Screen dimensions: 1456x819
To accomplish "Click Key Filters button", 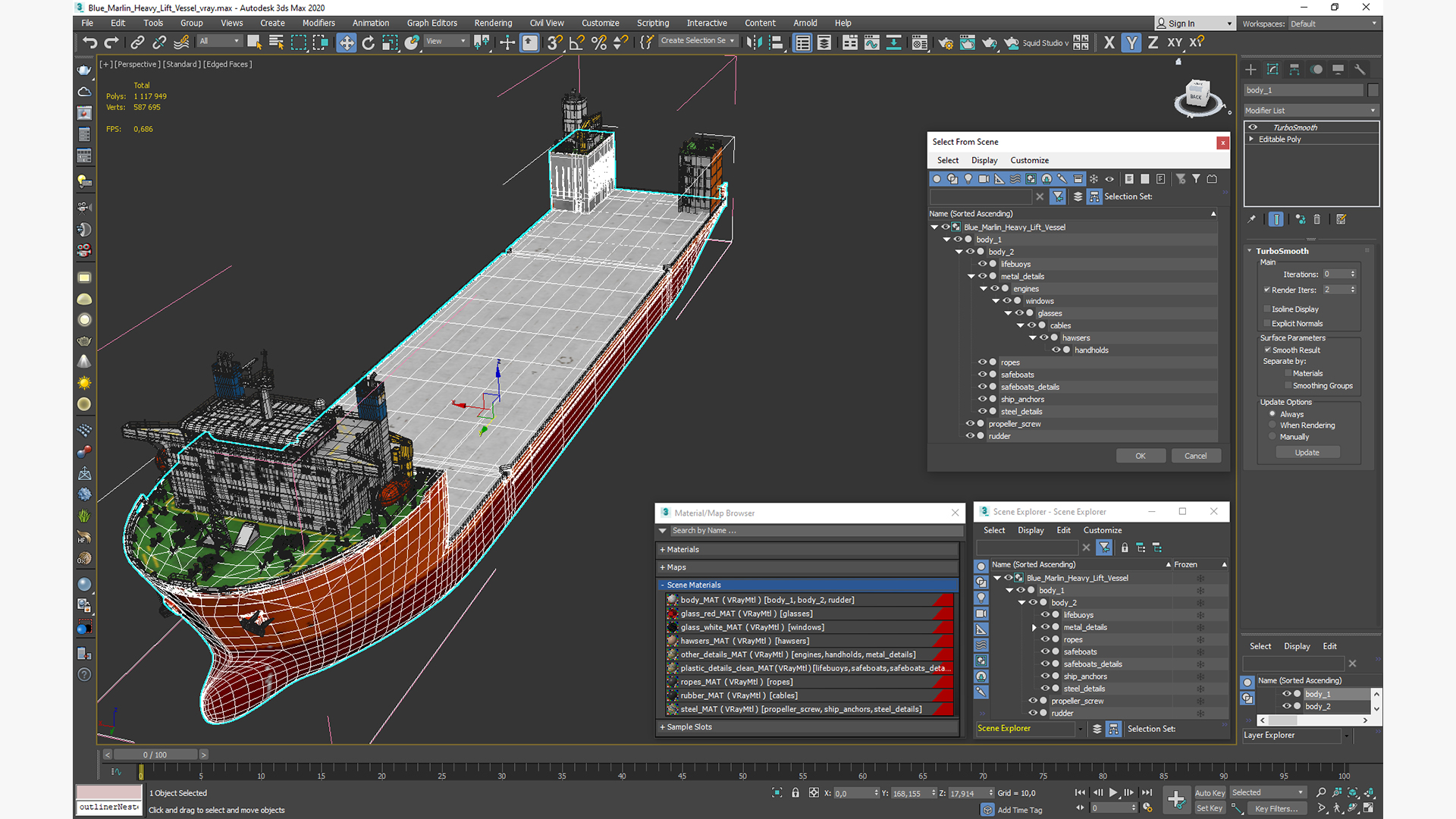I will (1276, 808).
